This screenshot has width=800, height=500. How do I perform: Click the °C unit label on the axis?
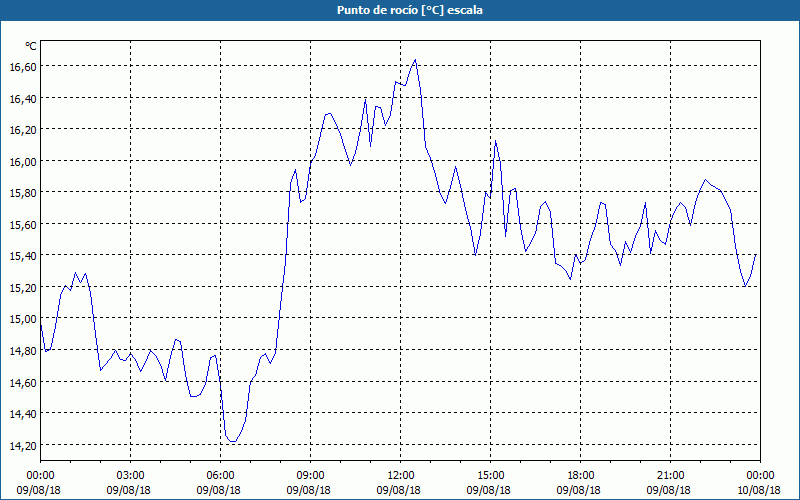point(31,46)
